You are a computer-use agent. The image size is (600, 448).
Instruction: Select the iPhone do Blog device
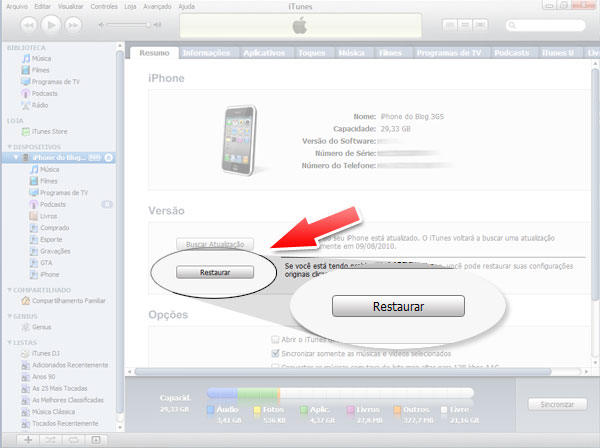pyautogui.click(x=57, y=158)
